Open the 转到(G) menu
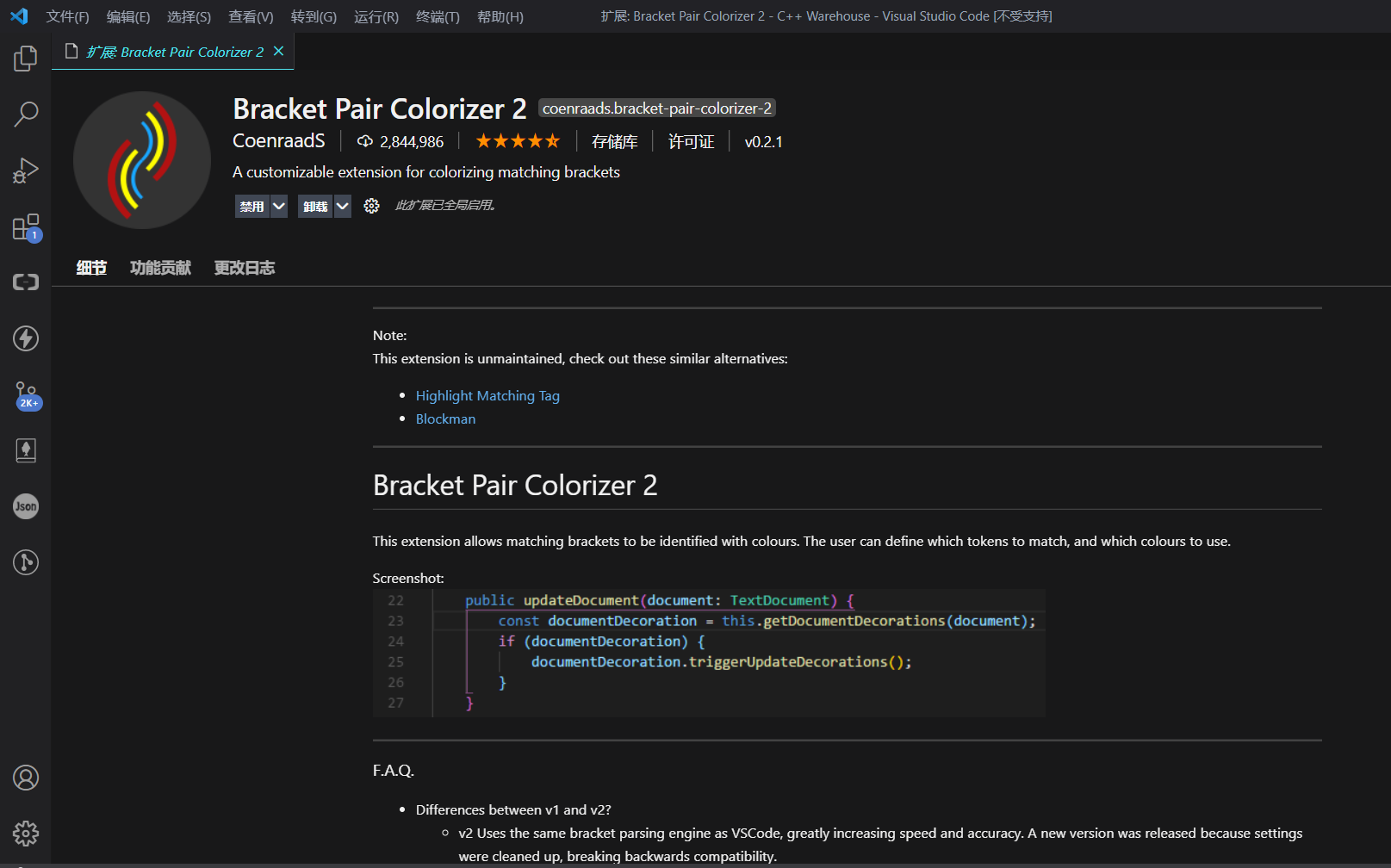 tap(314, 16)
